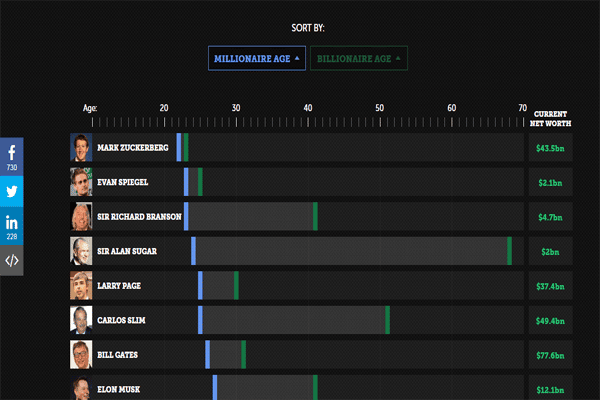Viewport: 600px width, 400px height.
Task: Share on Facebook via sidebar icon
Action: tap(12, 154)
